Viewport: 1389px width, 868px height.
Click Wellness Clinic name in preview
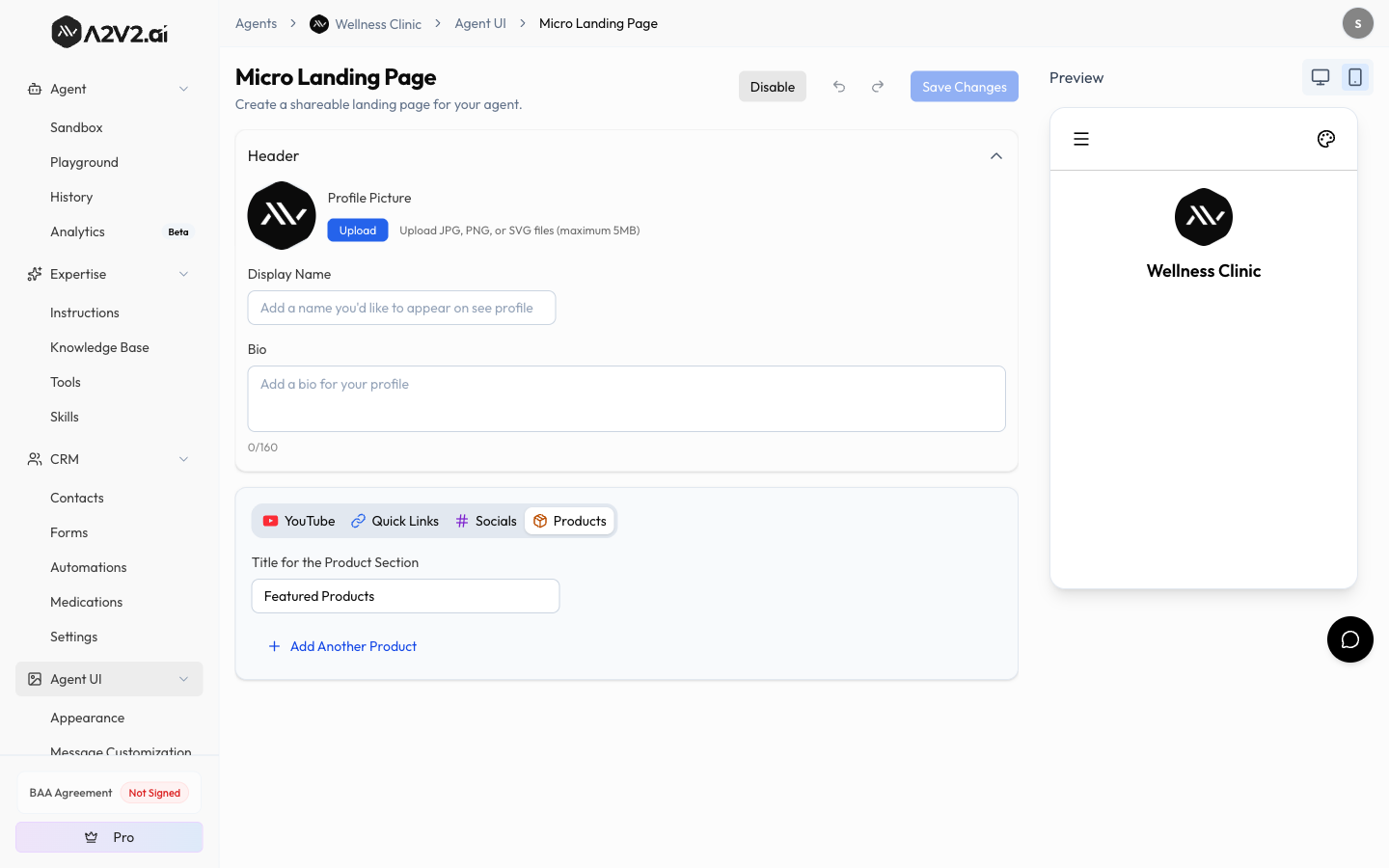coord(1204,271)
